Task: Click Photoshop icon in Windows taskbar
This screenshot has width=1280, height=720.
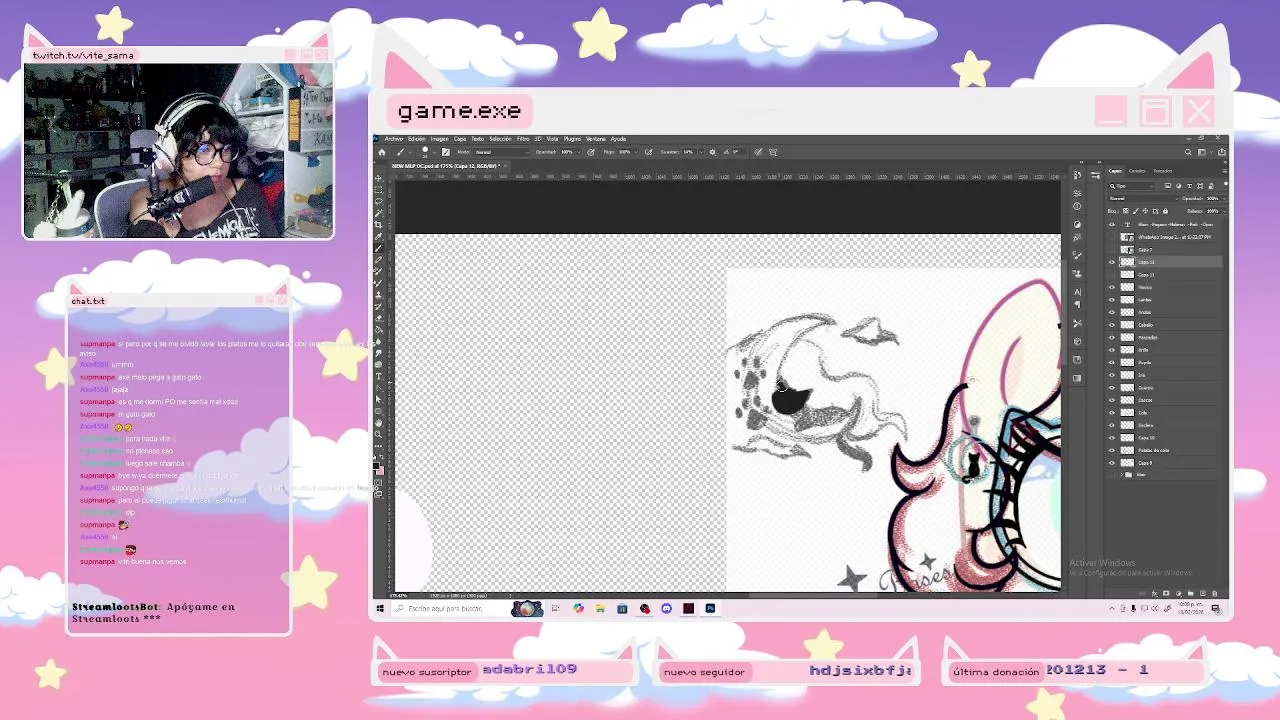Action: [710, 608]
